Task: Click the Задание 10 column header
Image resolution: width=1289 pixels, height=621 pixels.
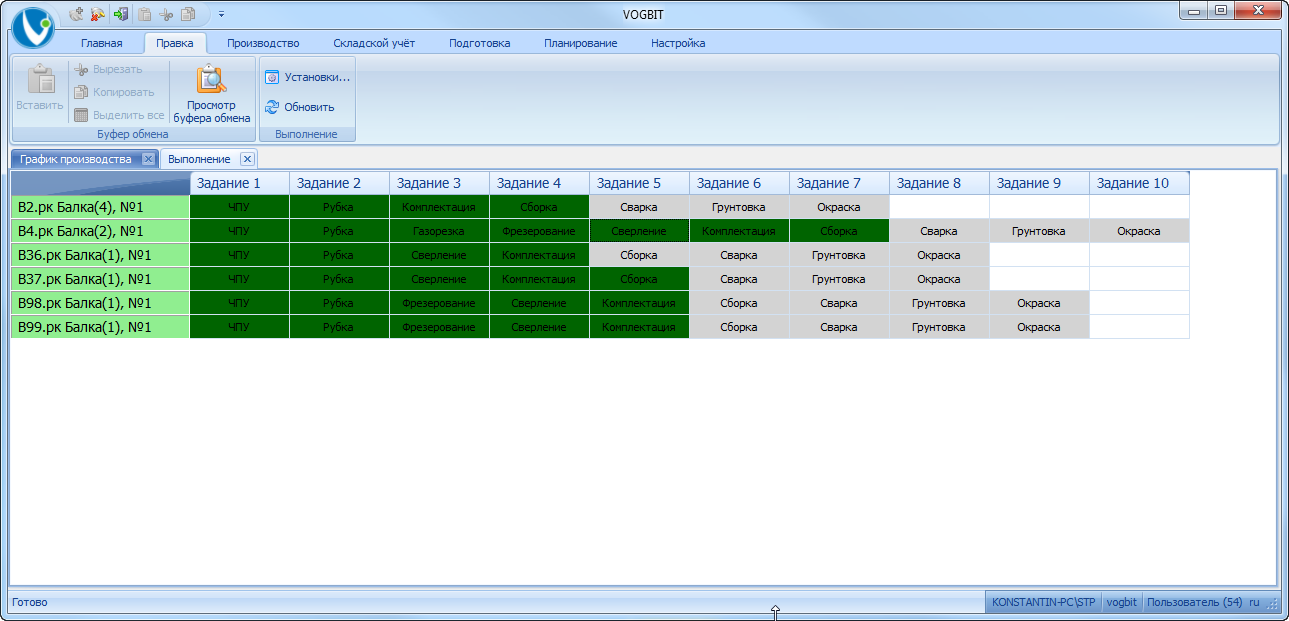Action: click(x=1140, y=183)
